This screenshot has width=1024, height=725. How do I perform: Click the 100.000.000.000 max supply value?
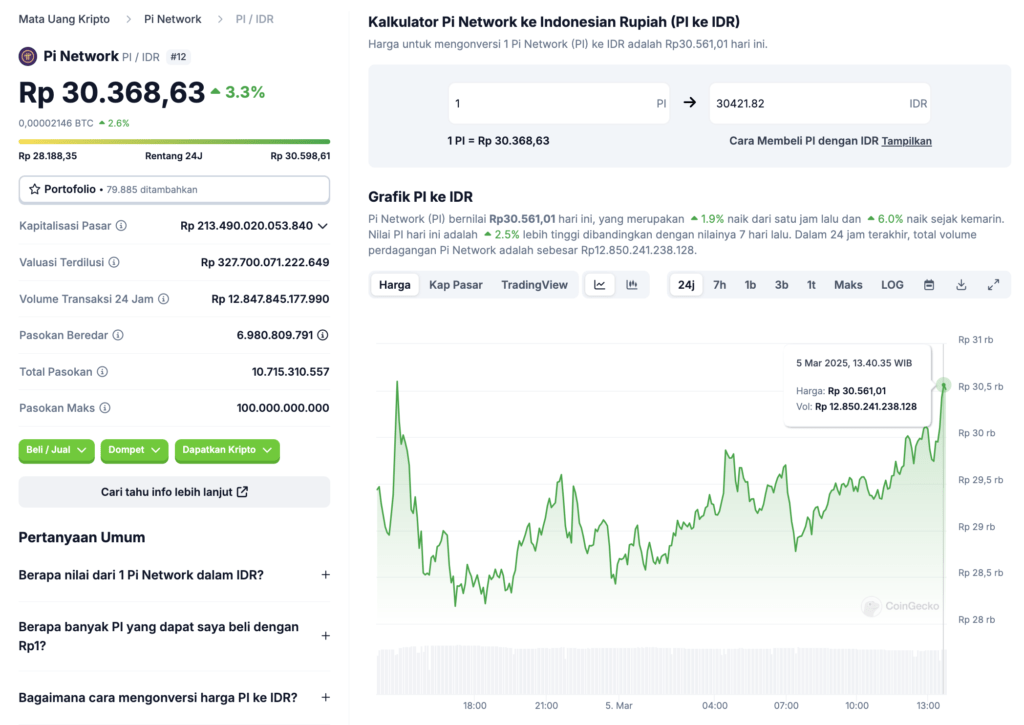pos(283,408)
